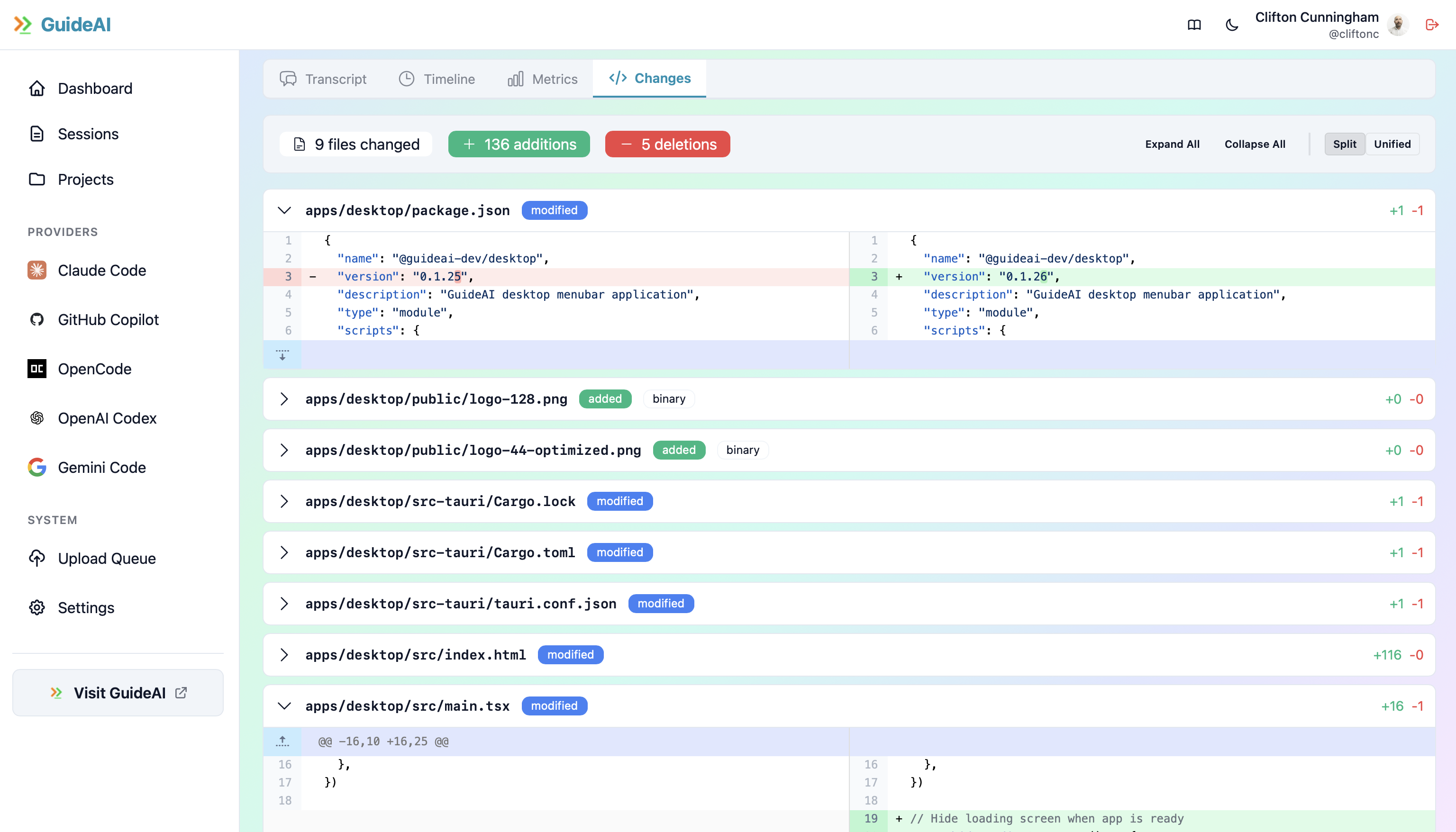
Task: Toggle dark mode with moon icon
Action: 1231,25
